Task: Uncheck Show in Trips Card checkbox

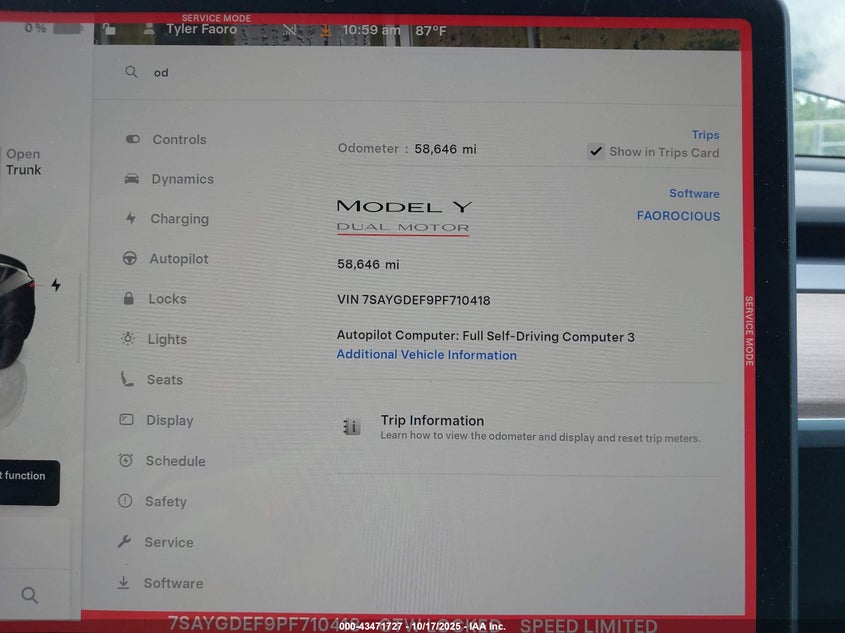Action: (x=596, y=152)
